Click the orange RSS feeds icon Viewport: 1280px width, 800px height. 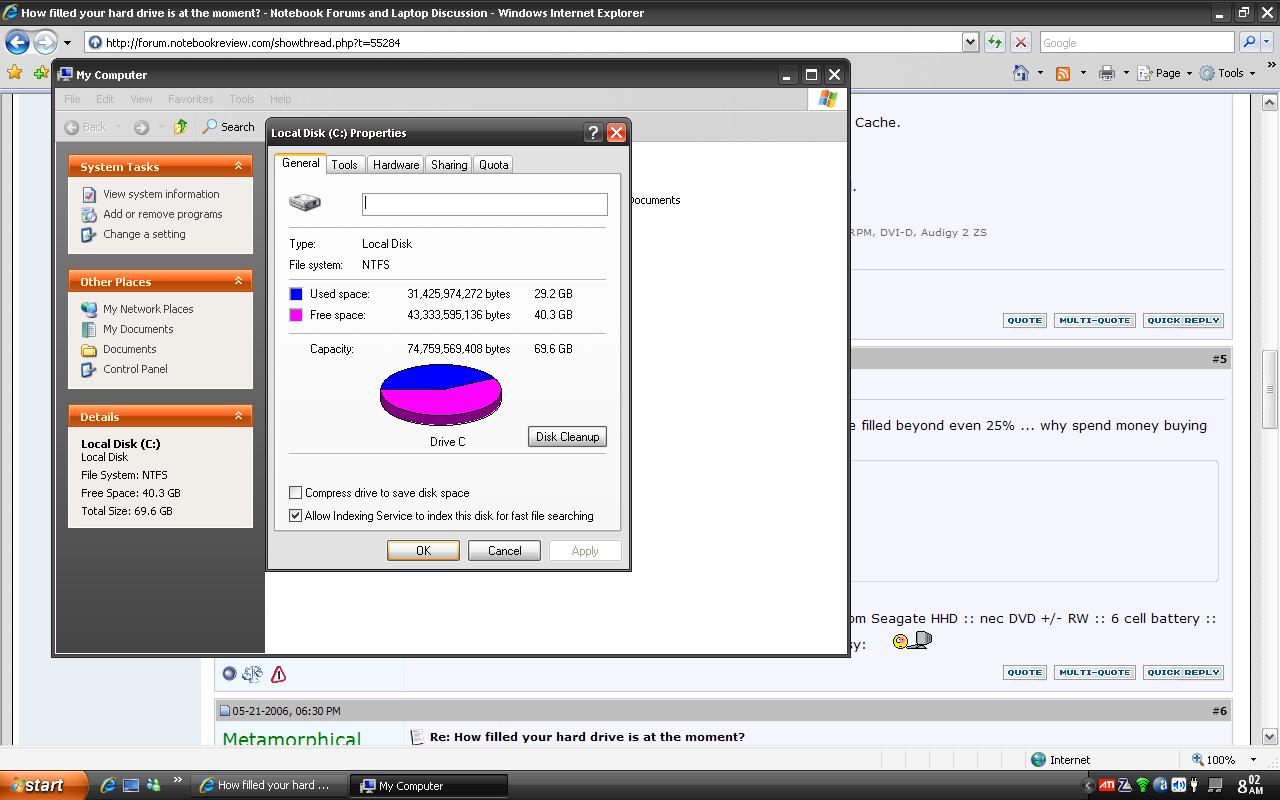1063,73
